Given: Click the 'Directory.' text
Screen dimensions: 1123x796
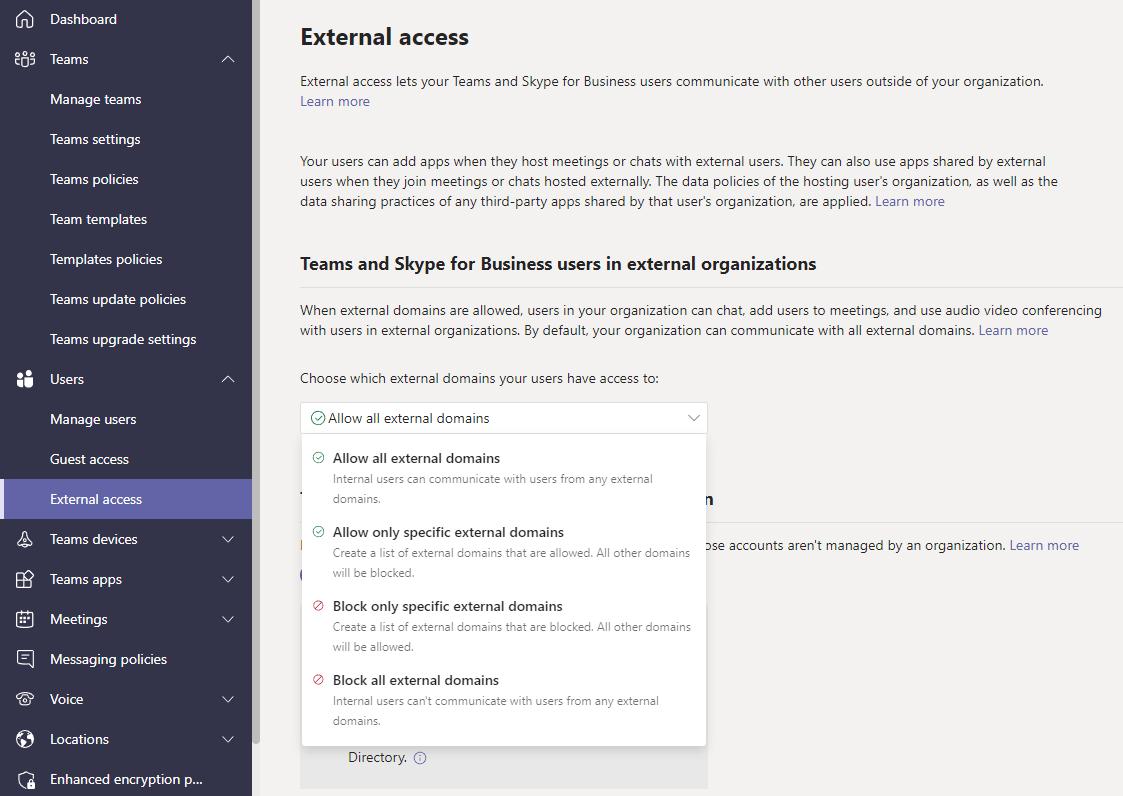Looking at the screenshot, I should (x=377, y=757).
